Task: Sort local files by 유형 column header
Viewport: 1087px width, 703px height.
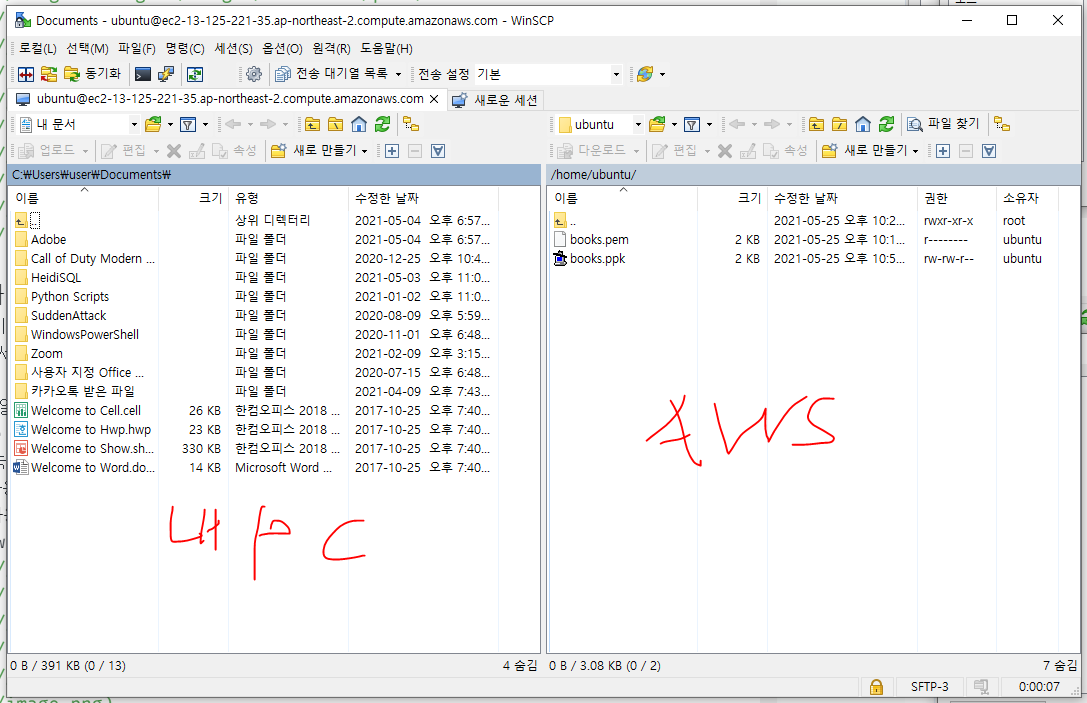Action: [x=288, y=198]
